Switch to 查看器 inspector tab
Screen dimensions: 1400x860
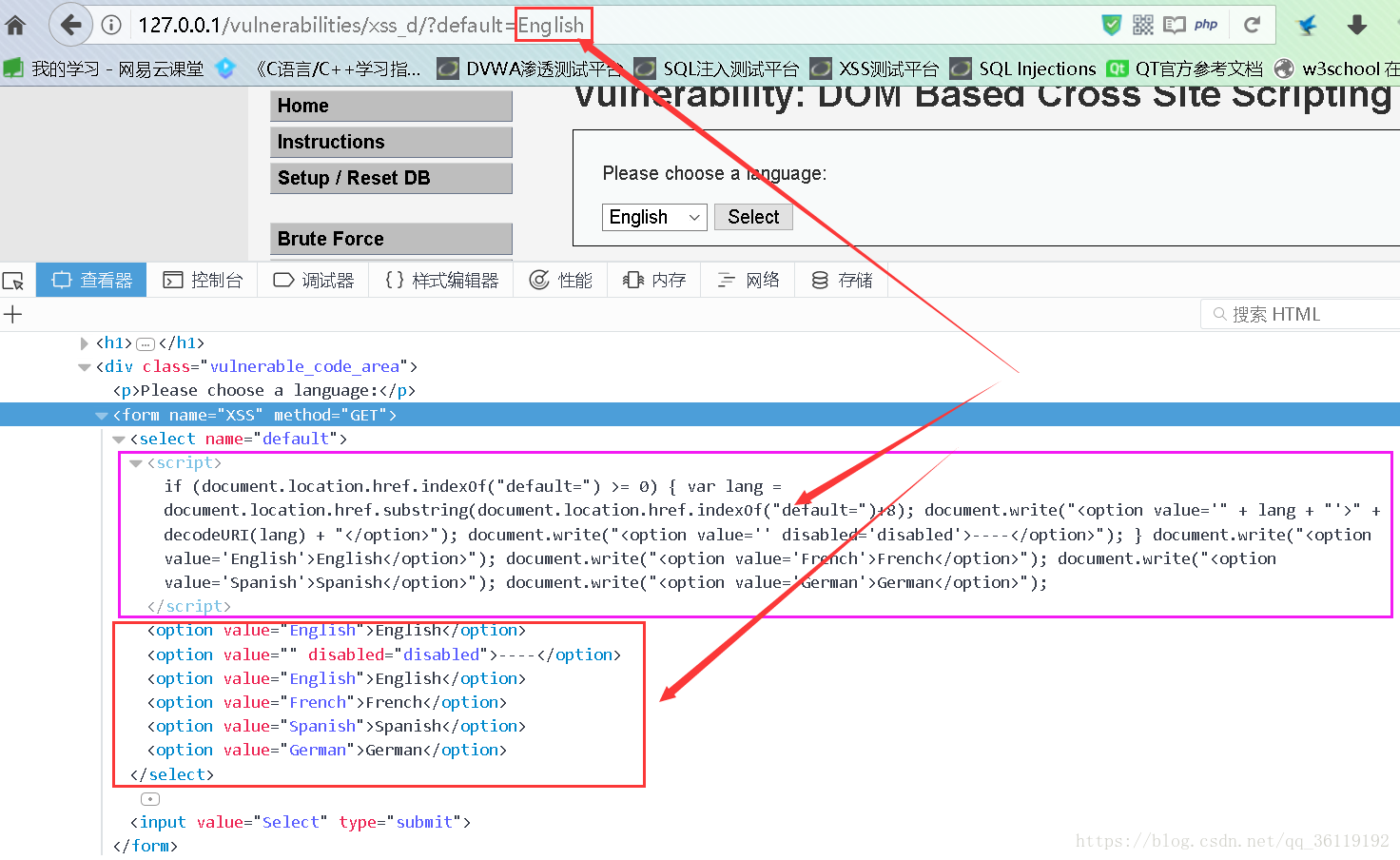pyautogui.click(x=91, y=280)
